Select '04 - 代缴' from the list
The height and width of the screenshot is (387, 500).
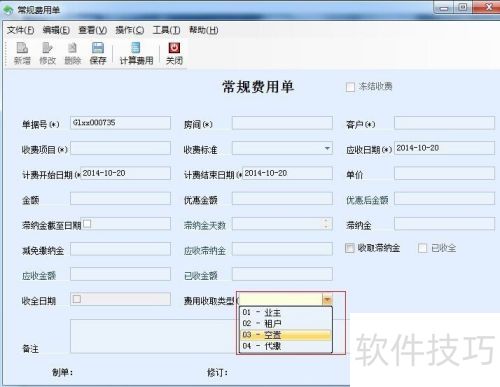point(286,346)
